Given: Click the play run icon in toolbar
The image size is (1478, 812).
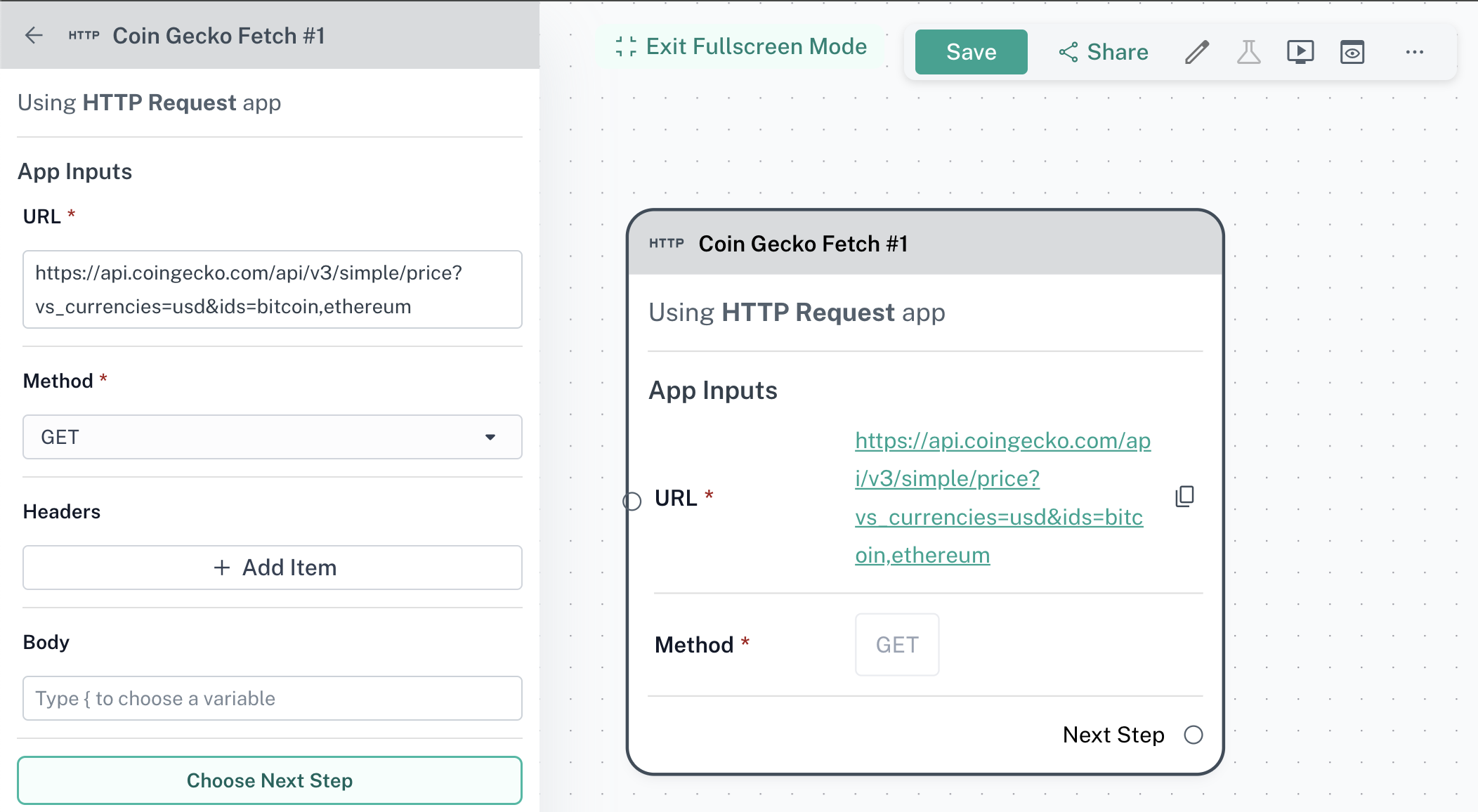Looking at the screenshot, I should pos(1300,52).
